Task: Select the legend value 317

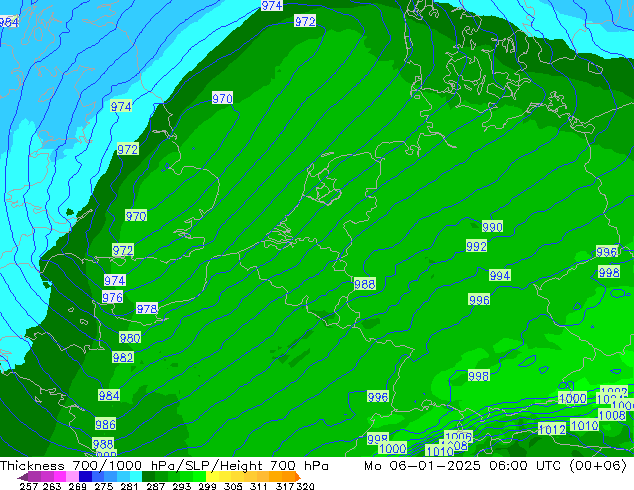Action: [x=285, y=486]
